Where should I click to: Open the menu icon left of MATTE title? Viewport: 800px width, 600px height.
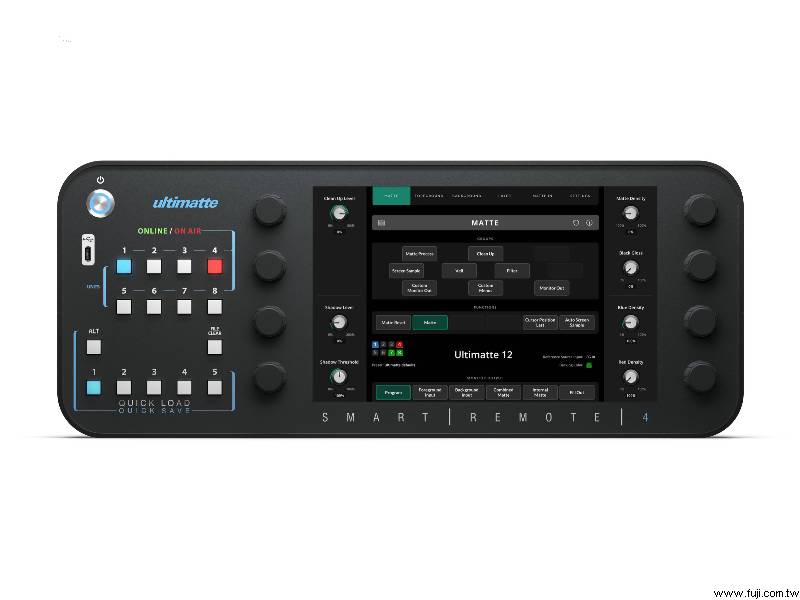(381, 223)
